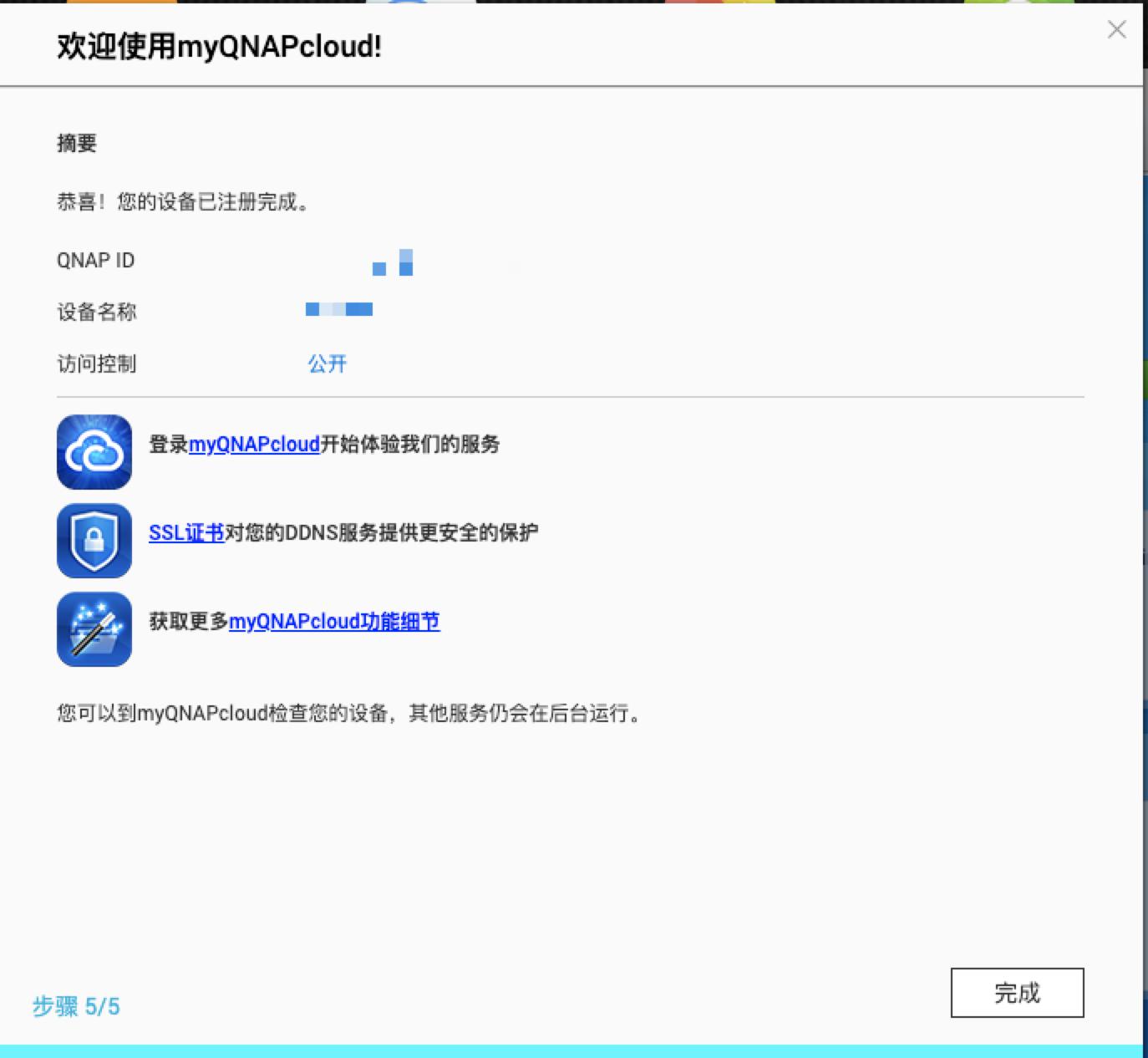Click the magic wand feature icon
1148x1058 pixels.
[x=94, y=629]
